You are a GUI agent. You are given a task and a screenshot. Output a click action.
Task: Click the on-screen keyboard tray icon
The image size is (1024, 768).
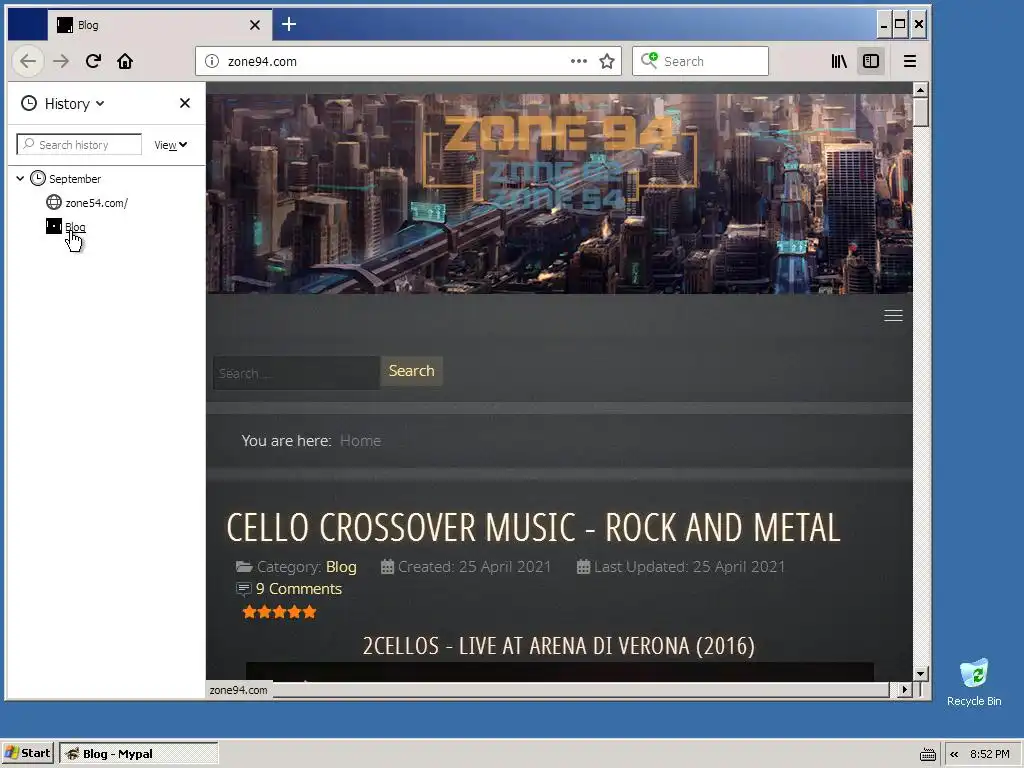click(x=927, y=754)
